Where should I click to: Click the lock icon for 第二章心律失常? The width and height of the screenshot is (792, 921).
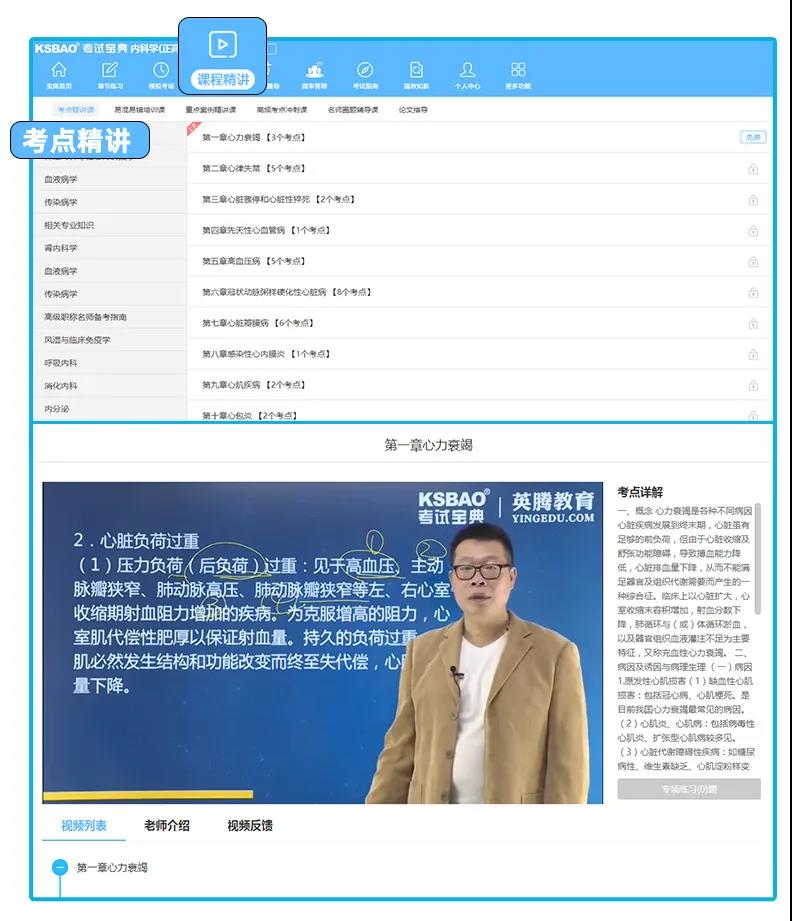tap(752, 169)
